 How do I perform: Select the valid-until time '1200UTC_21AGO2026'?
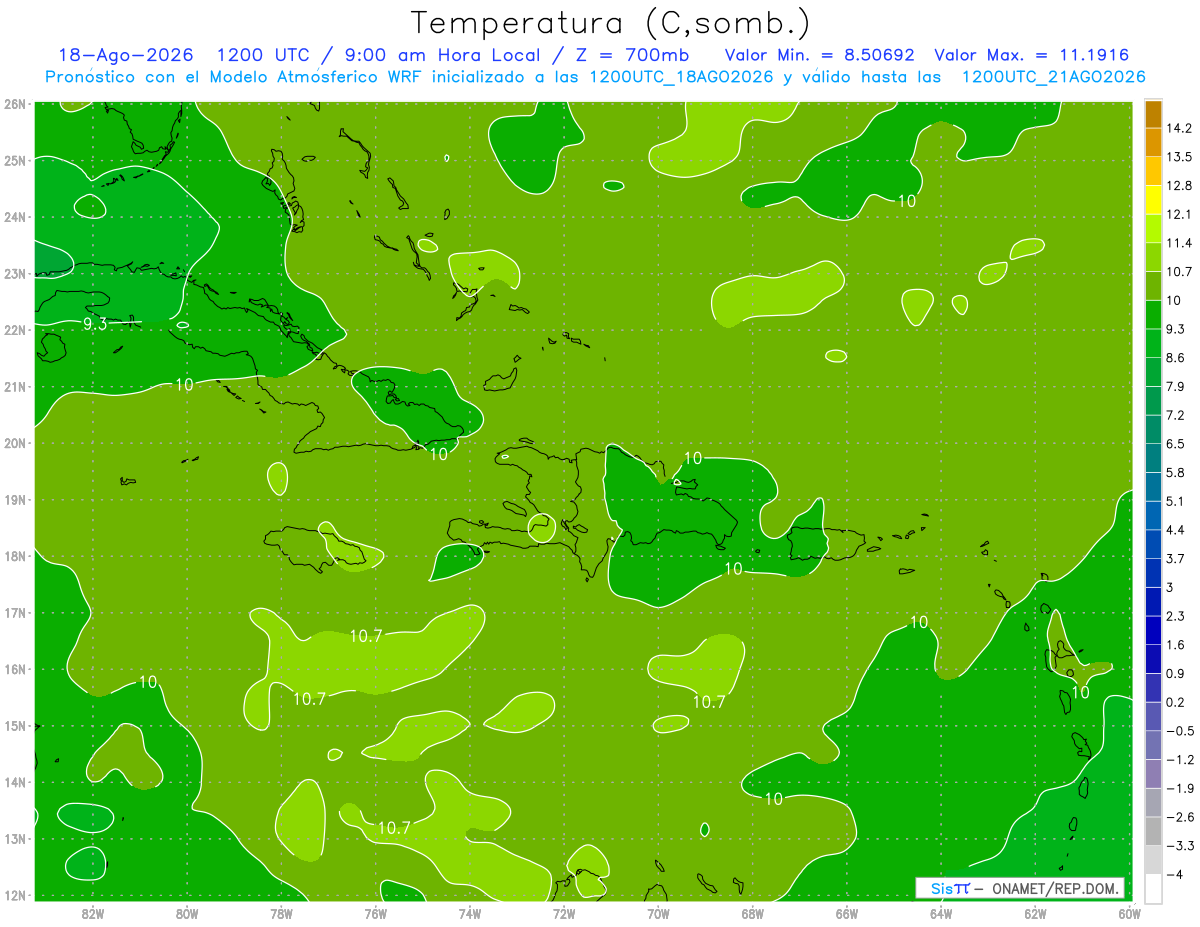(x=1053, y=77)
